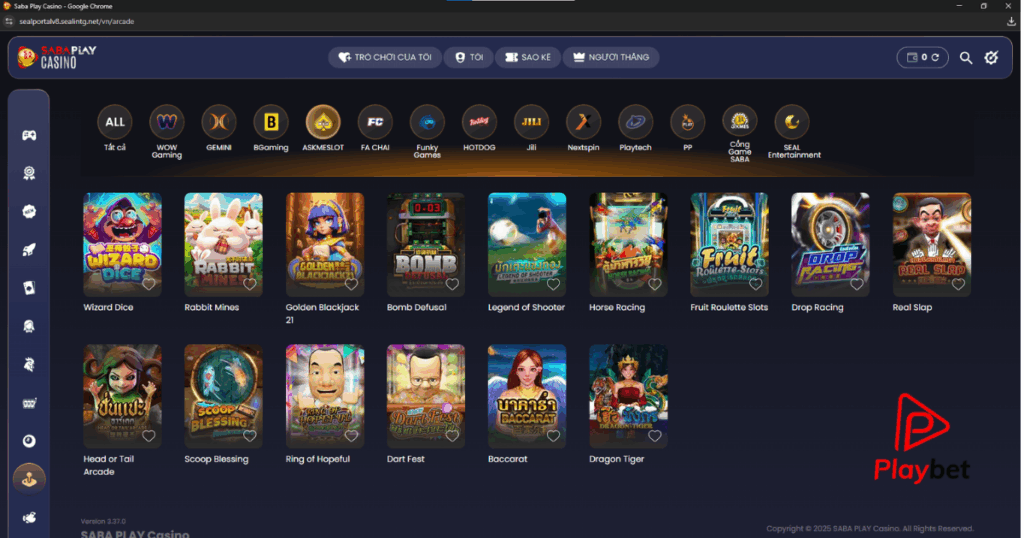Viewport: 1024px width, 538px height.
Task: Favorite Golden Blackjack 21 with heart
Action: [x=351, y=284]
